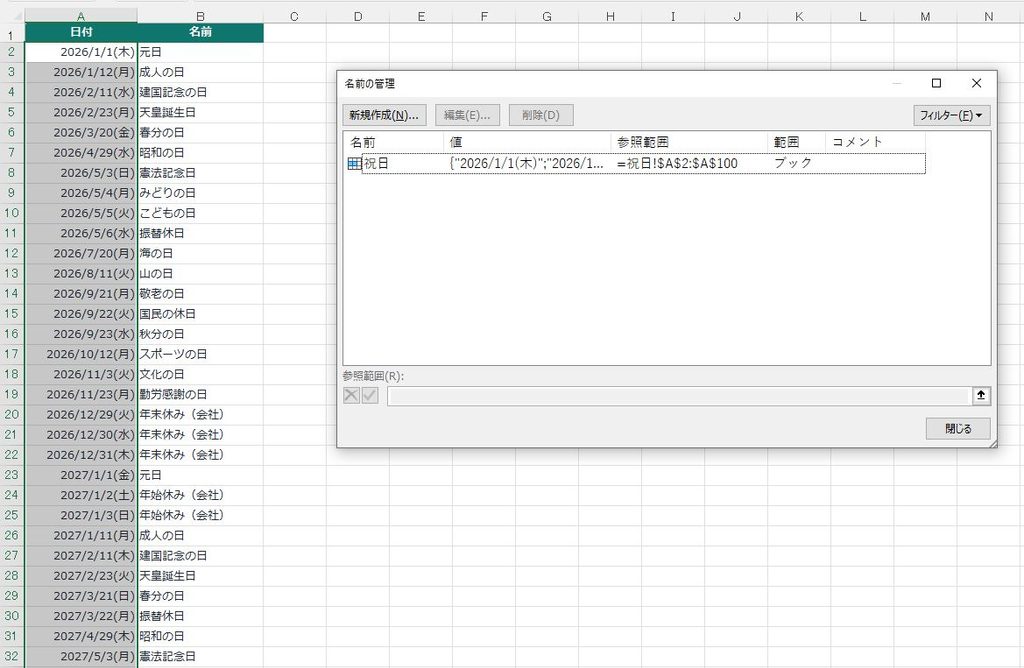This screenshot has height=668, width=1024.
Task: Select cell with 2026/1/12(月)
Action: pos(81,72)
